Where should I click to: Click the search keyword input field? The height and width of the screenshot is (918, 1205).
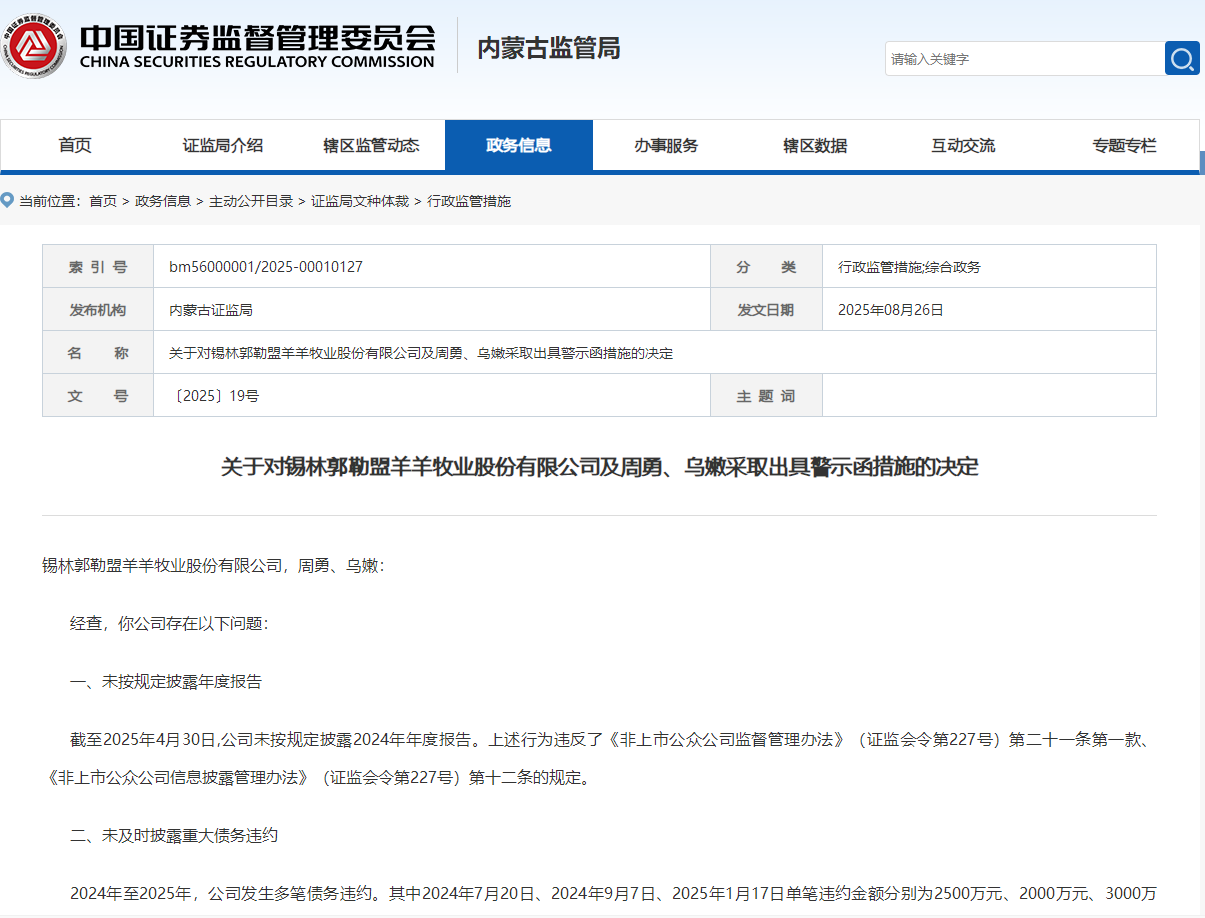(x=1024, y=59)
